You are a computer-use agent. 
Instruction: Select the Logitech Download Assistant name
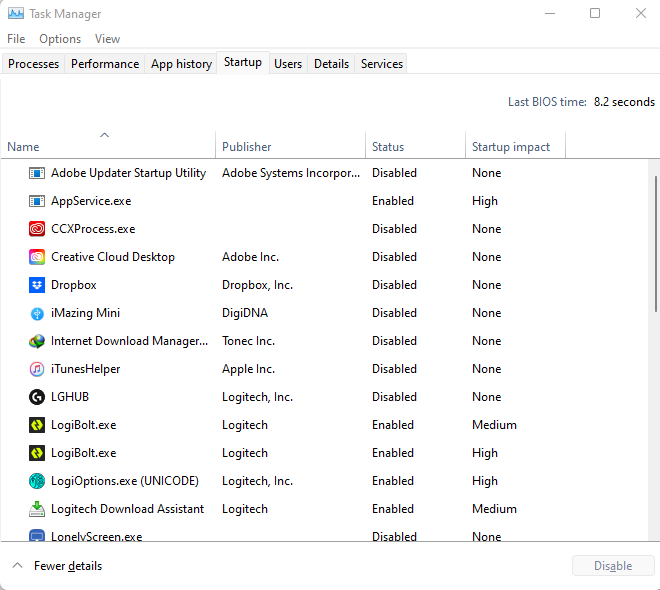(128, 509)
